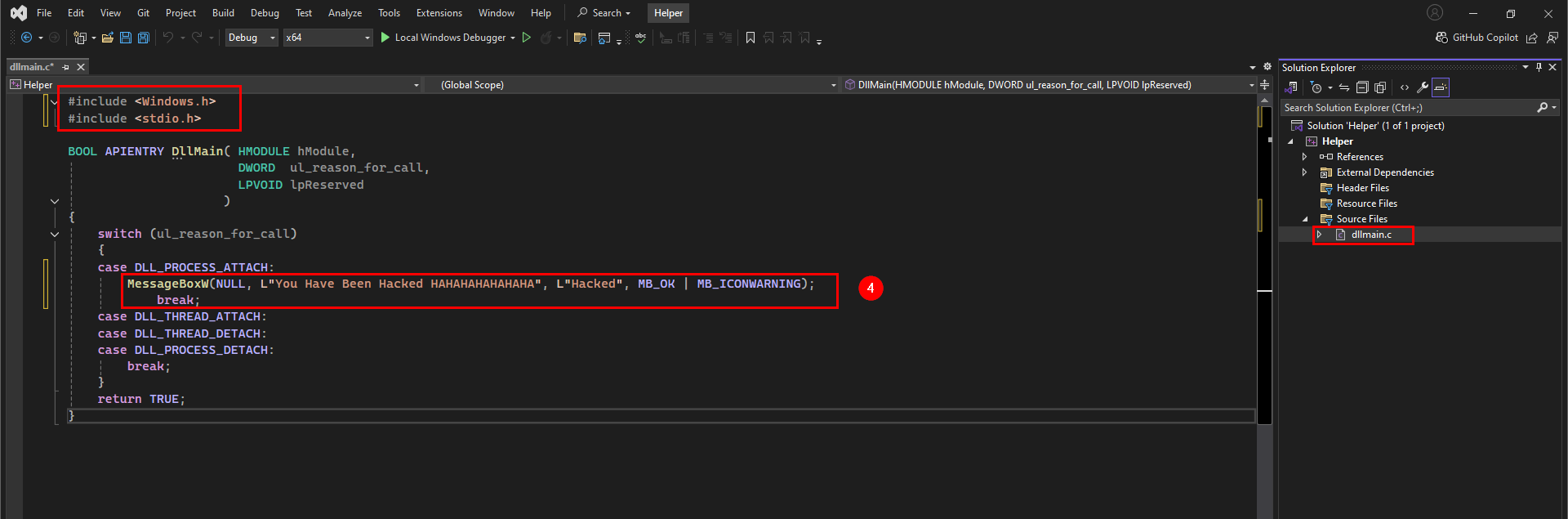Open the Git menu
The height and width of the screenshot is (519, 1568).
tap(143, 13)
